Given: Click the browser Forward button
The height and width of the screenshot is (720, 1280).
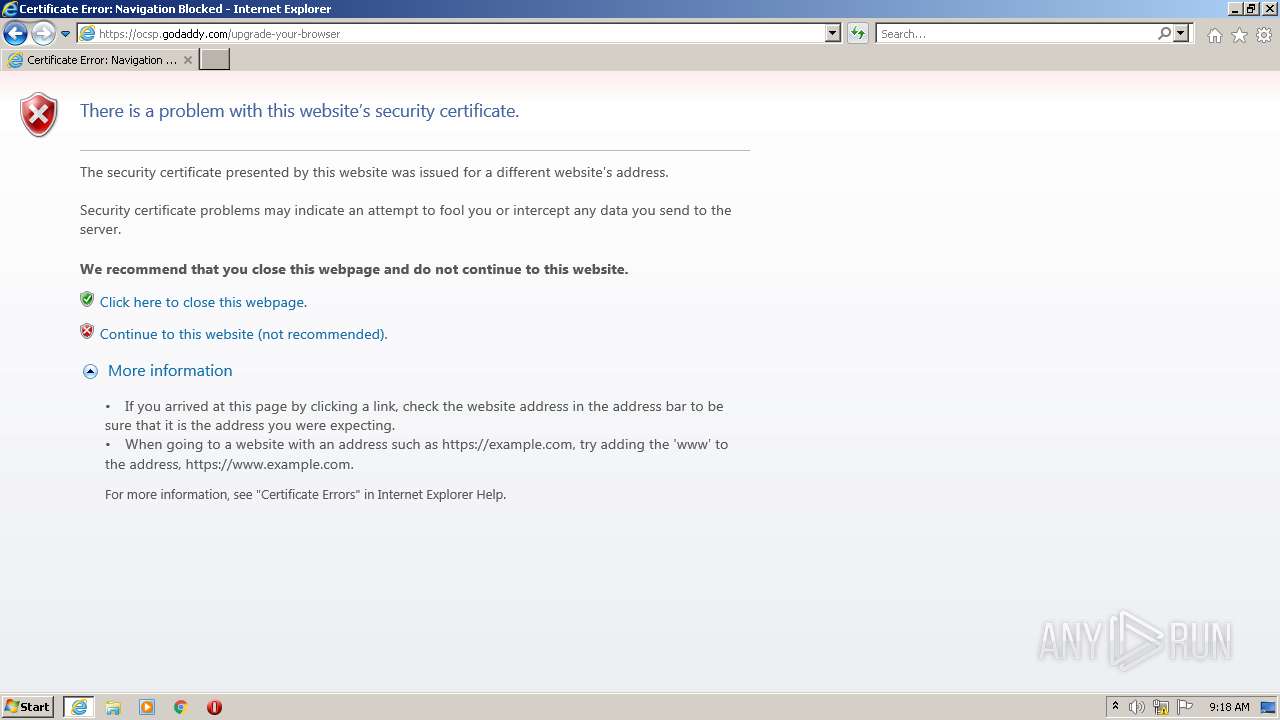Looking at the screenshot, I should click(x=43, y=34).
